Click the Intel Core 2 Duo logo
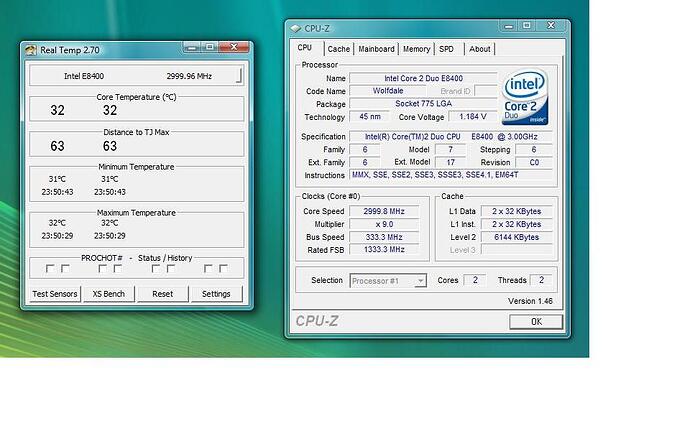This screenshot has height=431, width=690. pos(525,97)
